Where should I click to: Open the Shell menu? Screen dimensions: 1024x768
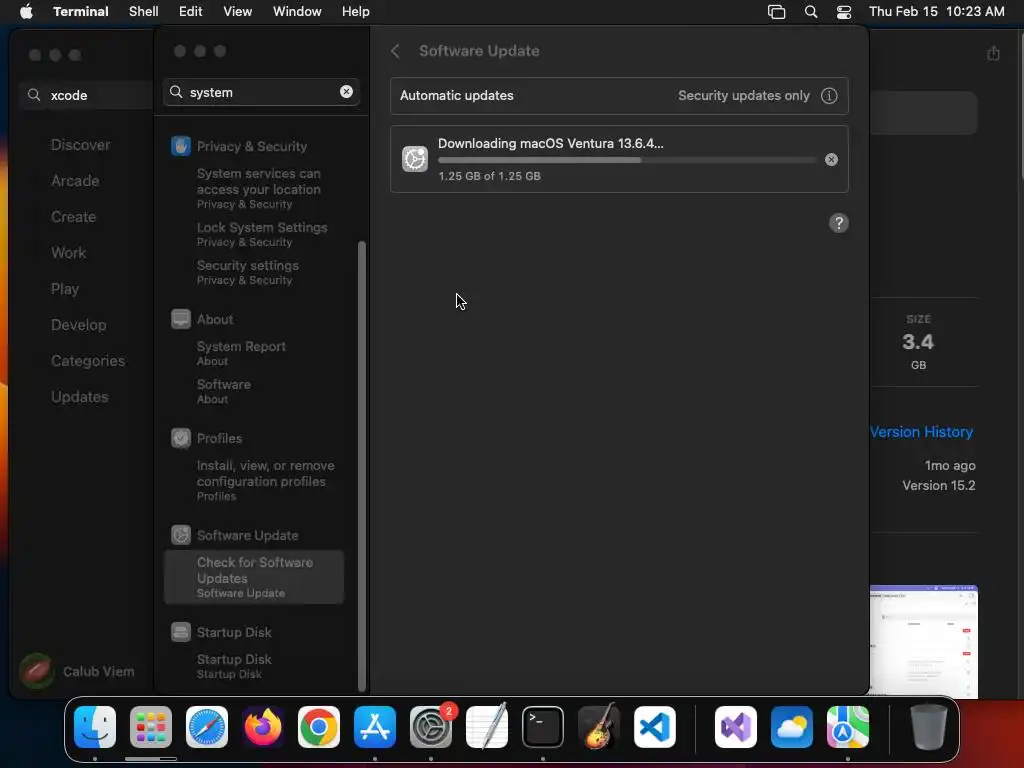[x=144, y=11]
